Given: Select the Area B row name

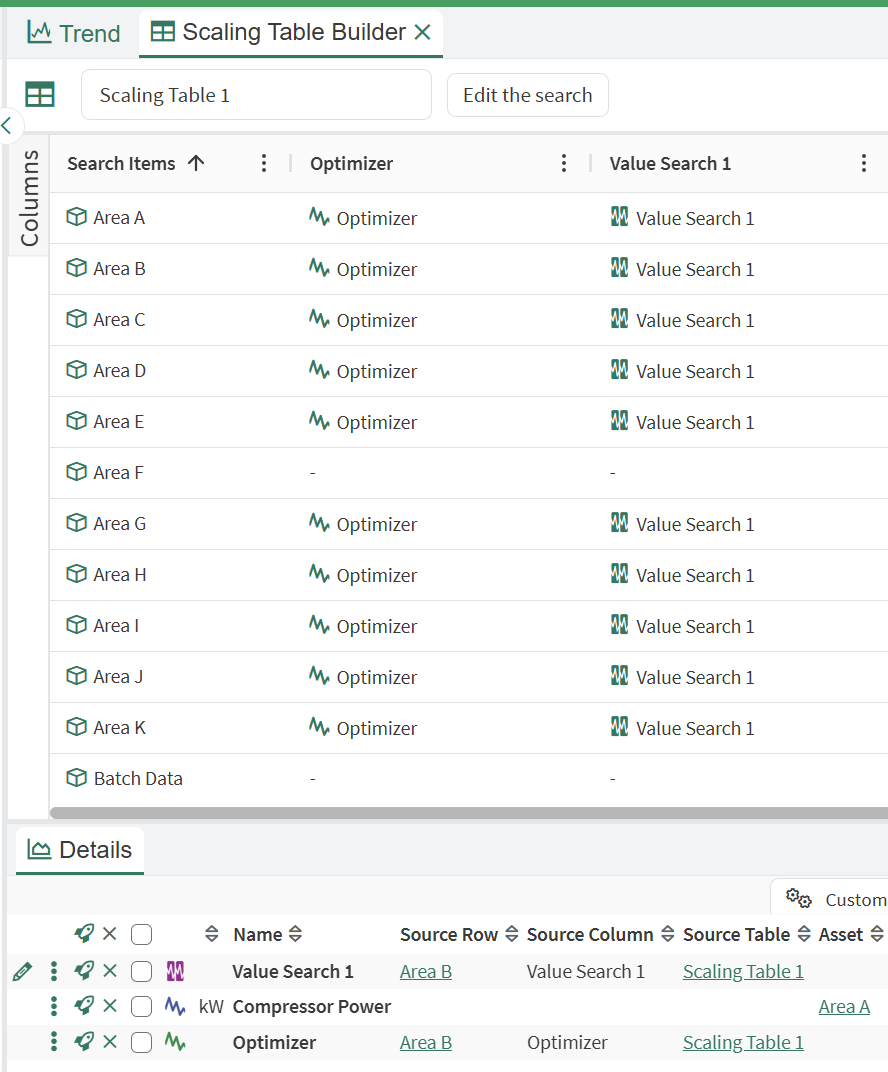Looking at the screenshot, I should point(120,269).
